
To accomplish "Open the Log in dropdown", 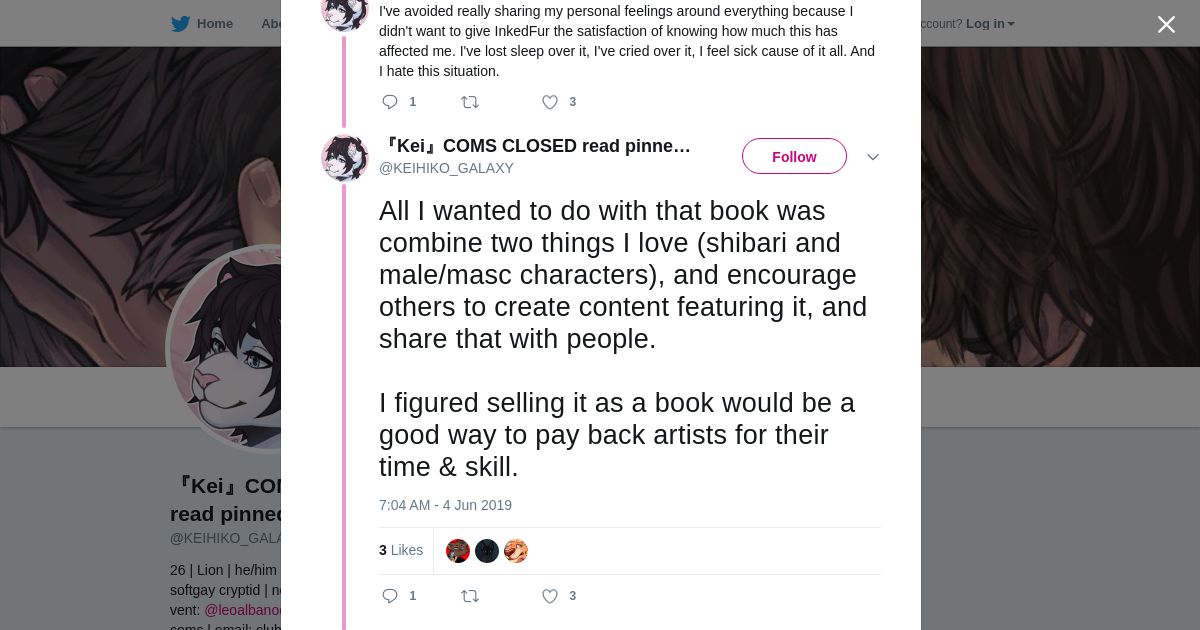I will 989,24.
